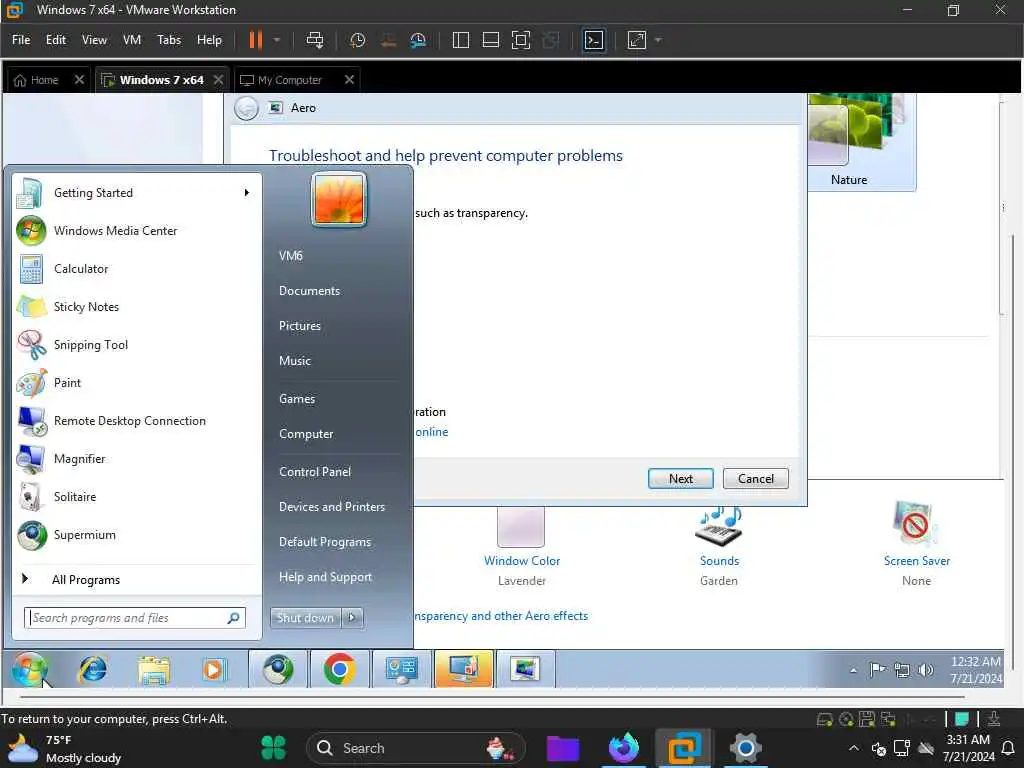Open Control Panel from Start menu
Viewport: 1024px width, 768px height.
tap(315, 472)
